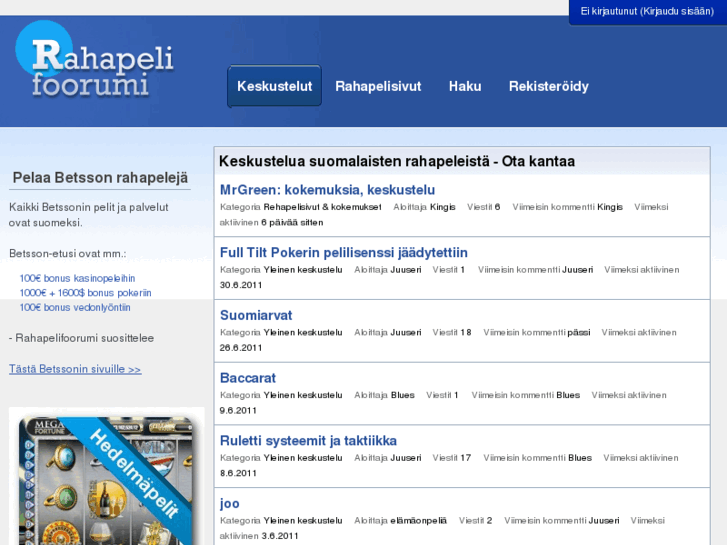Select category Rehapelisivut & kokemukset in MrGreen row
Image resolution: width=727 pixels, height=545 pixels.
pyautogui.click(x=323, y=207)
